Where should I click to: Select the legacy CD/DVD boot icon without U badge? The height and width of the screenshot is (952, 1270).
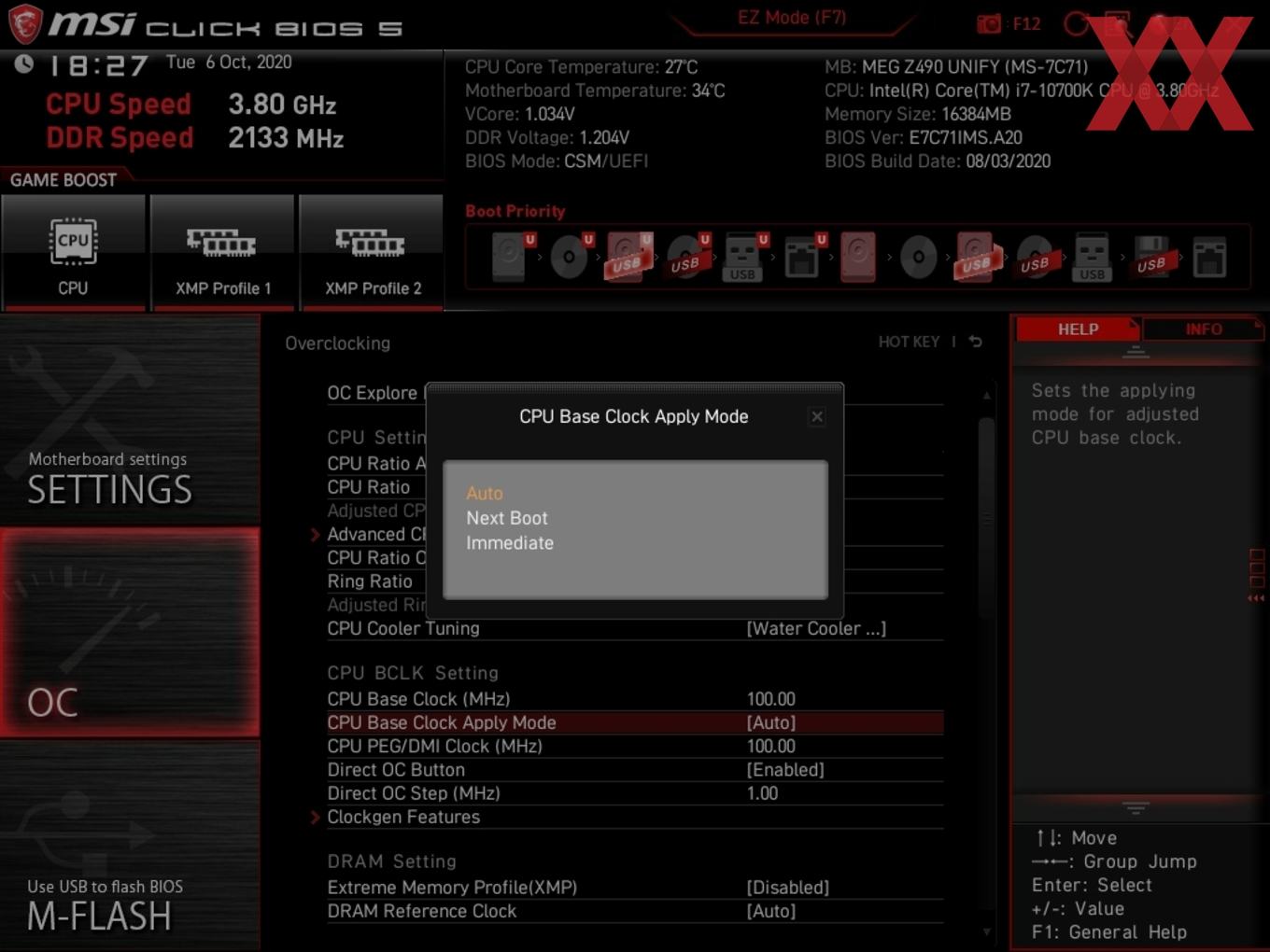point(918,257)
